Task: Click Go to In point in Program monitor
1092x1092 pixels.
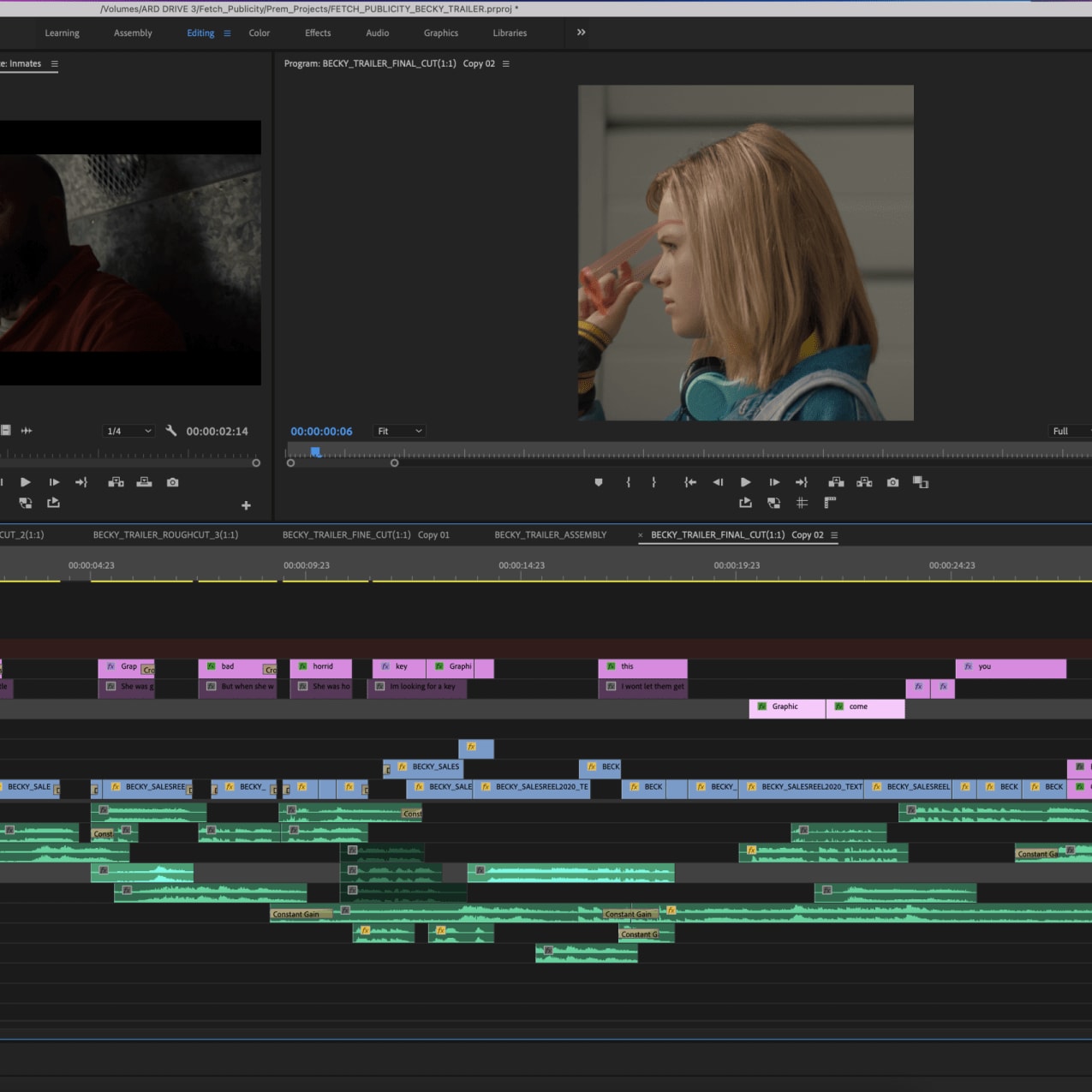Action: (690, 482)
